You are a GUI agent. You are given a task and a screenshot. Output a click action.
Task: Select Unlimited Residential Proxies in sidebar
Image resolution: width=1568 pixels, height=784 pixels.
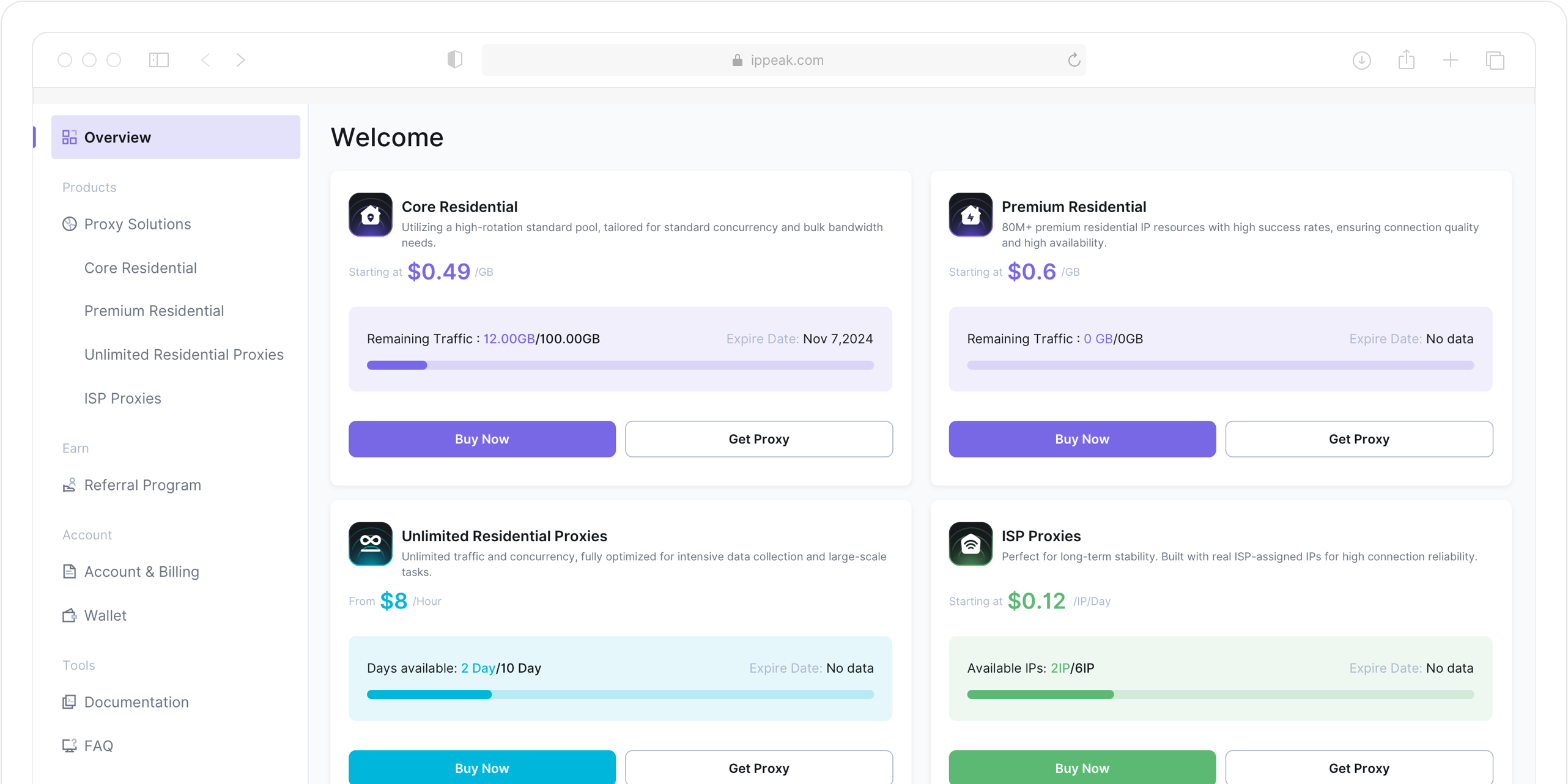[x=184, y=355]
